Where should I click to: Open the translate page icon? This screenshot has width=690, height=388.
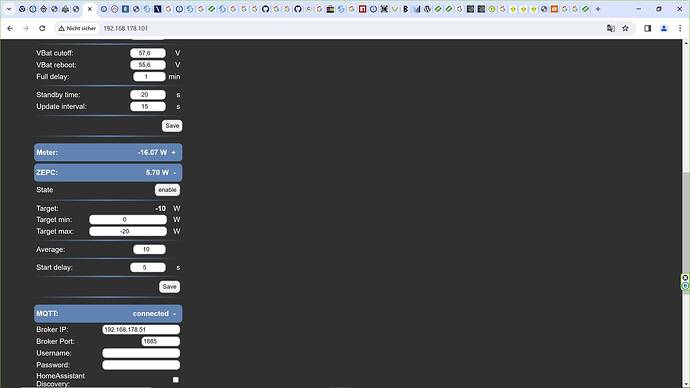point(610,28)
